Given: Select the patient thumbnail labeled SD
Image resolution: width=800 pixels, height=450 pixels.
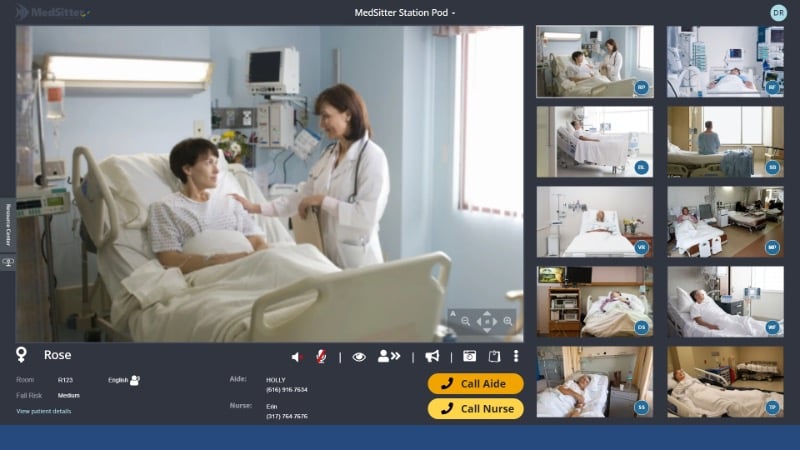Looking at the screenshot, I should click(725, 142).
